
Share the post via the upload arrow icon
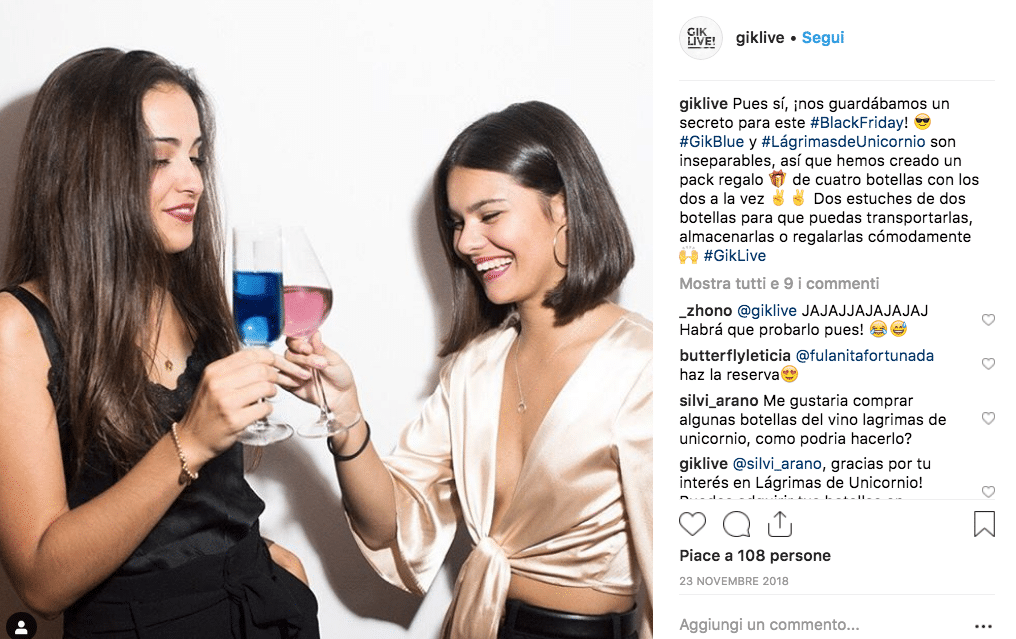(779, 524)
